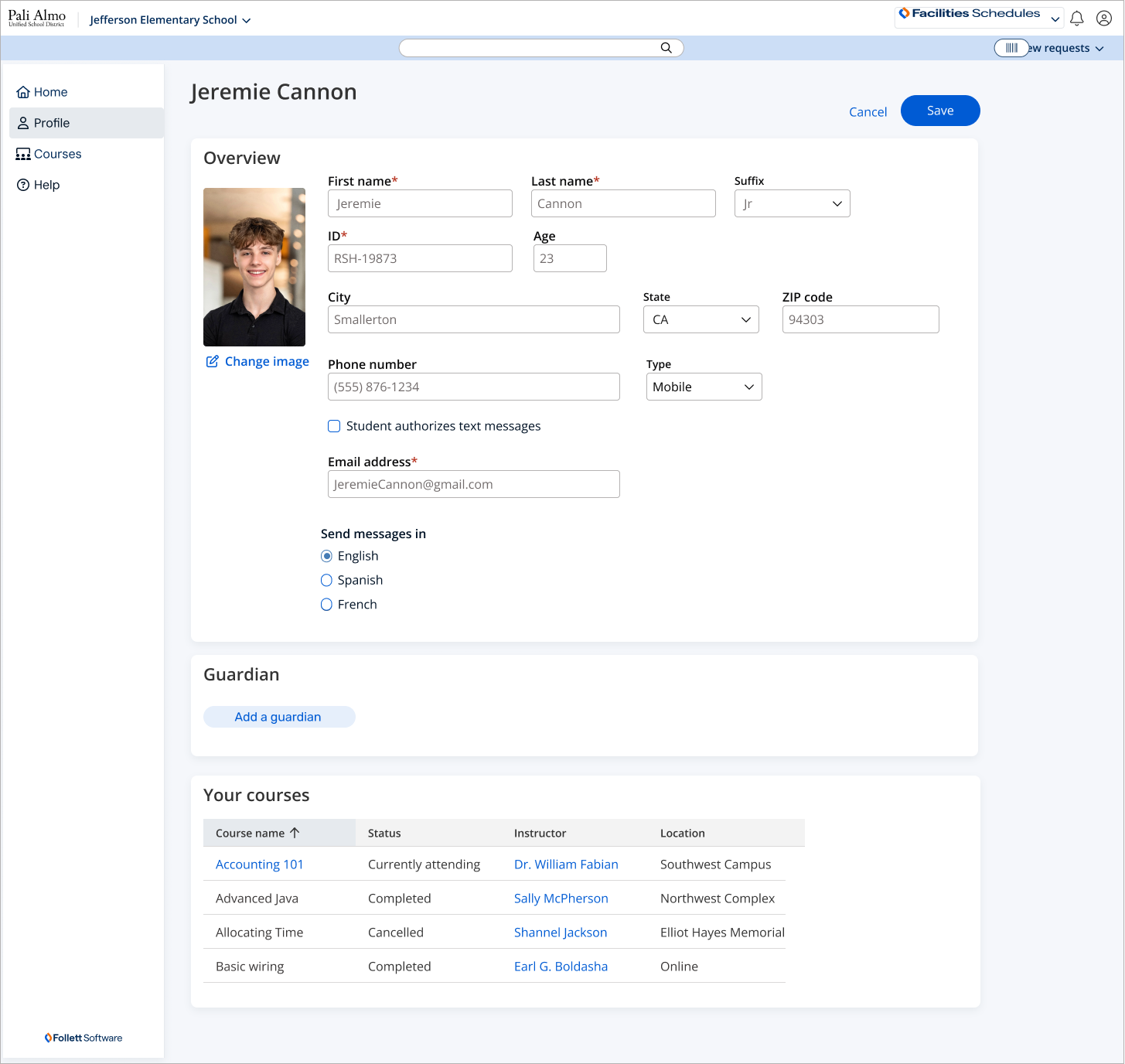
Task: Save the profile changes
Action: [x=939, y=111]
